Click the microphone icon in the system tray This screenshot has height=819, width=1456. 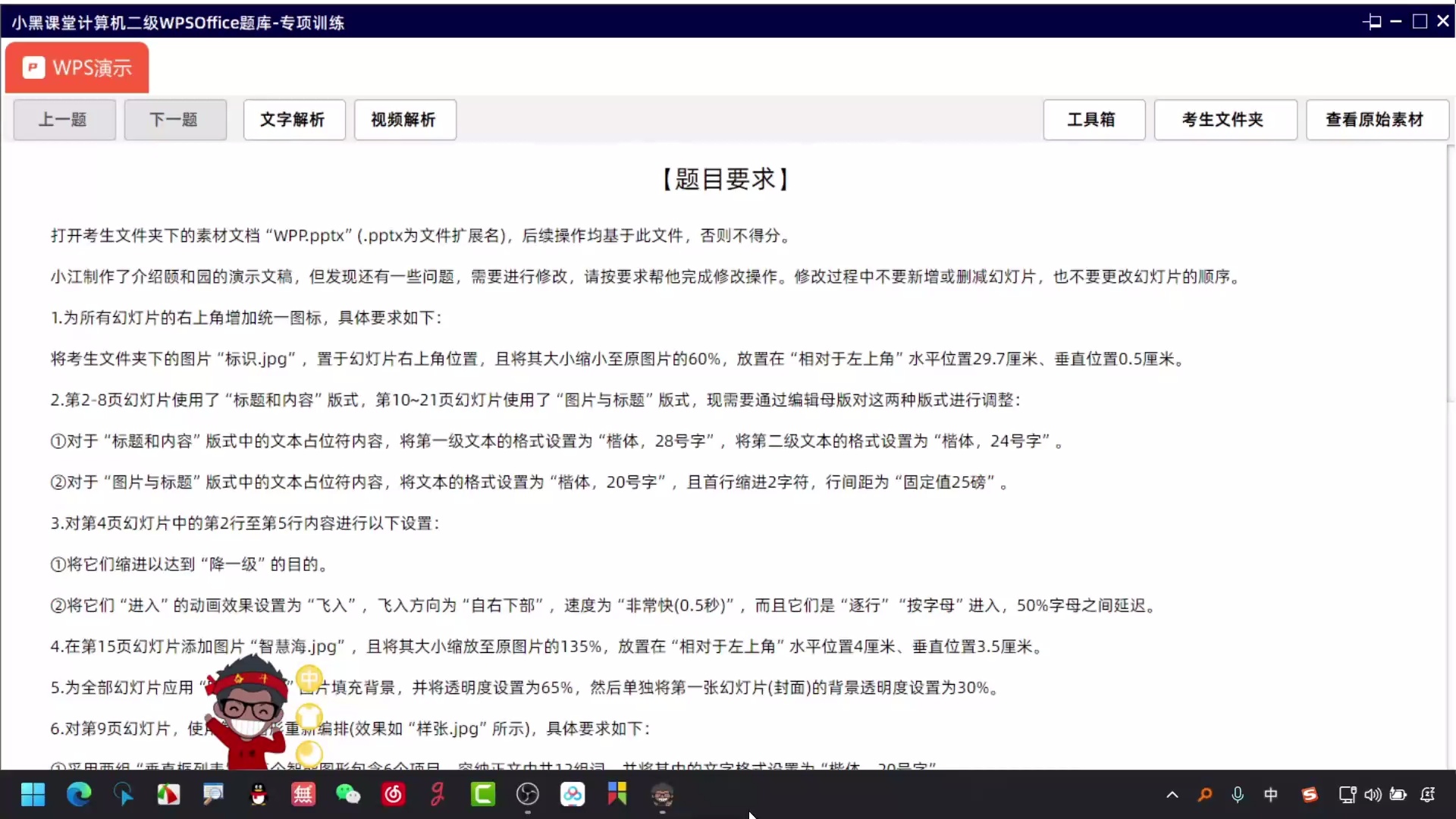pyautogui.click(x=1236, y=795)
